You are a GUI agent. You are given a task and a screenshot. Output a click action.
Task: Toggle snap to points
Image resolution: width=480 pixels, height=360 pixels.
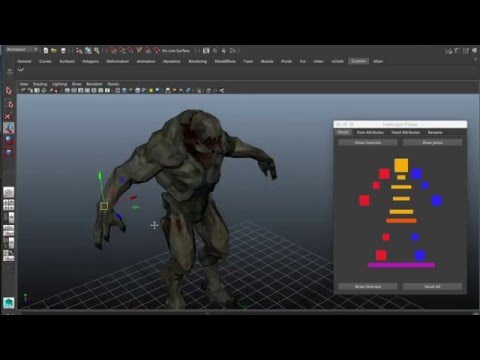tap(131, 51)
